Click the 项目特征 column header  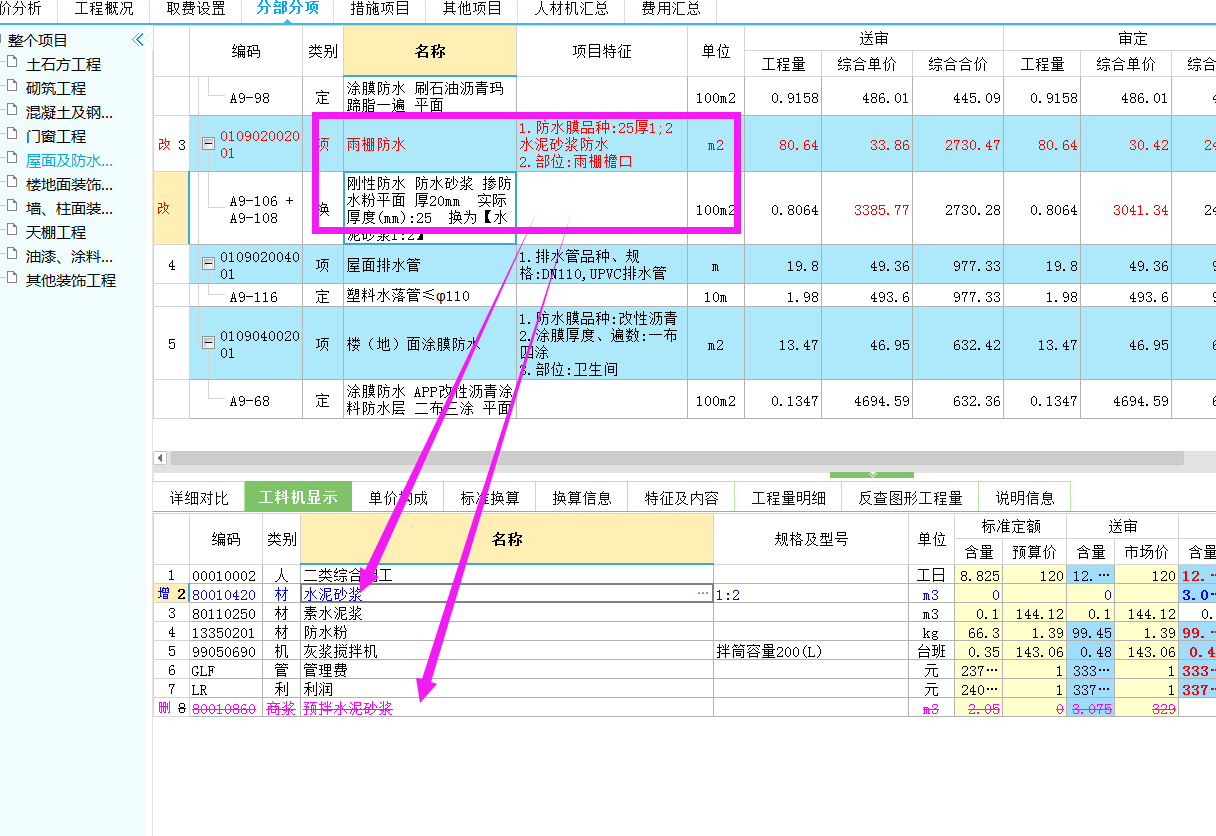point(601,51)
